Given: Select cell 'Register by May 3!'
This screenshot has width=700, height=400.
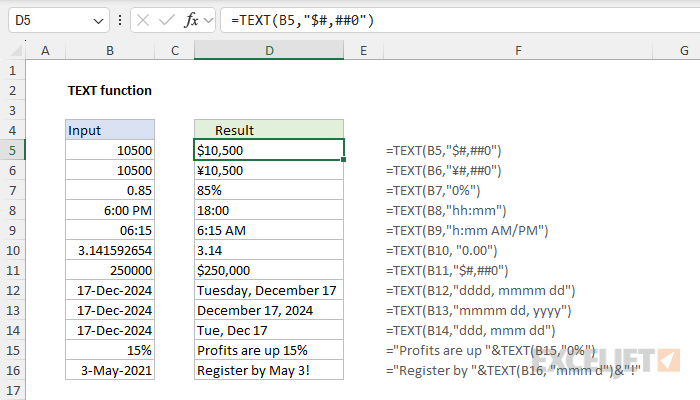Looking at the screenshot, I should (269, 370).
